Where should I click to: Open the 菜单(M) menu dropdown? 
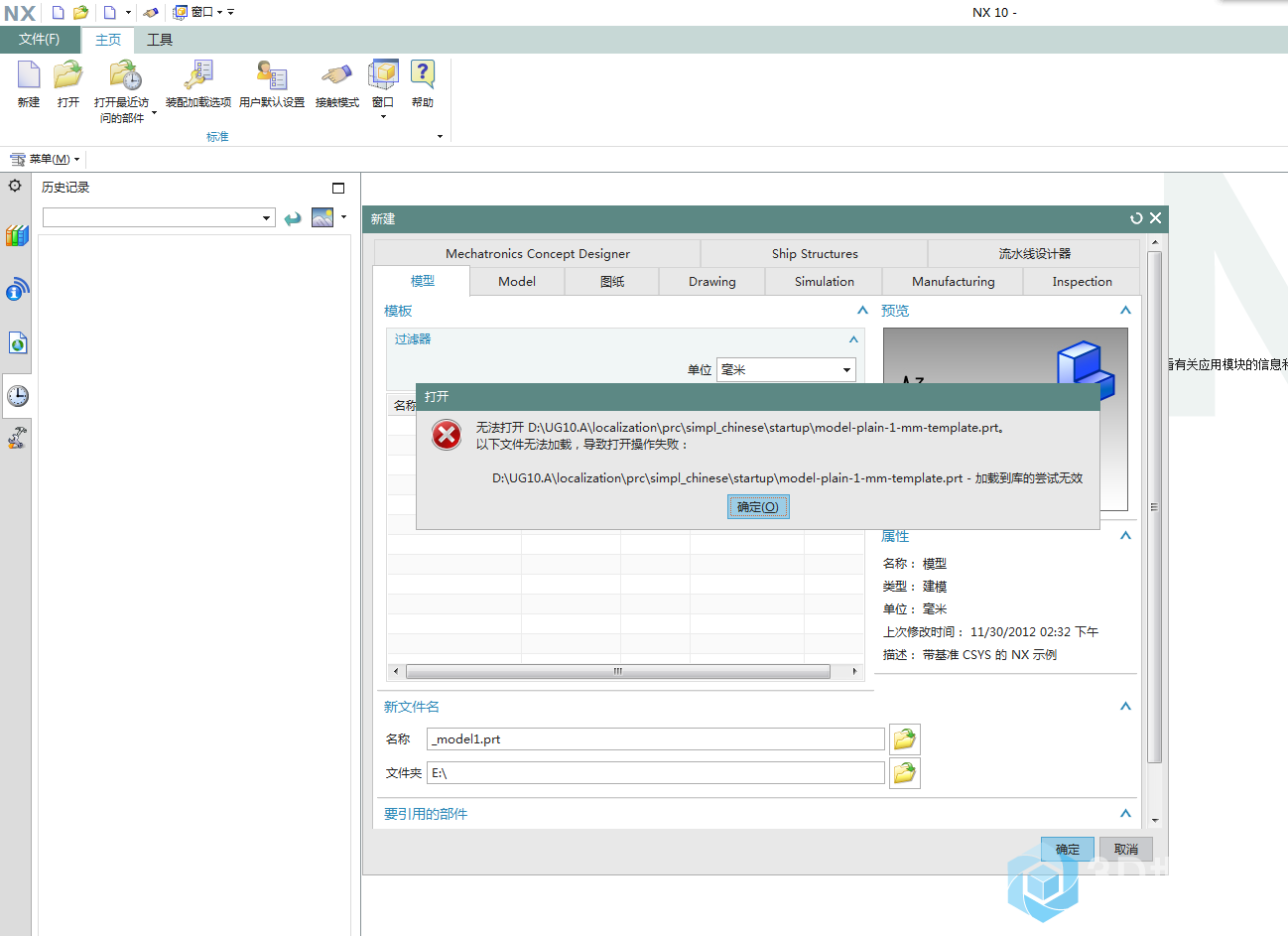45,159
